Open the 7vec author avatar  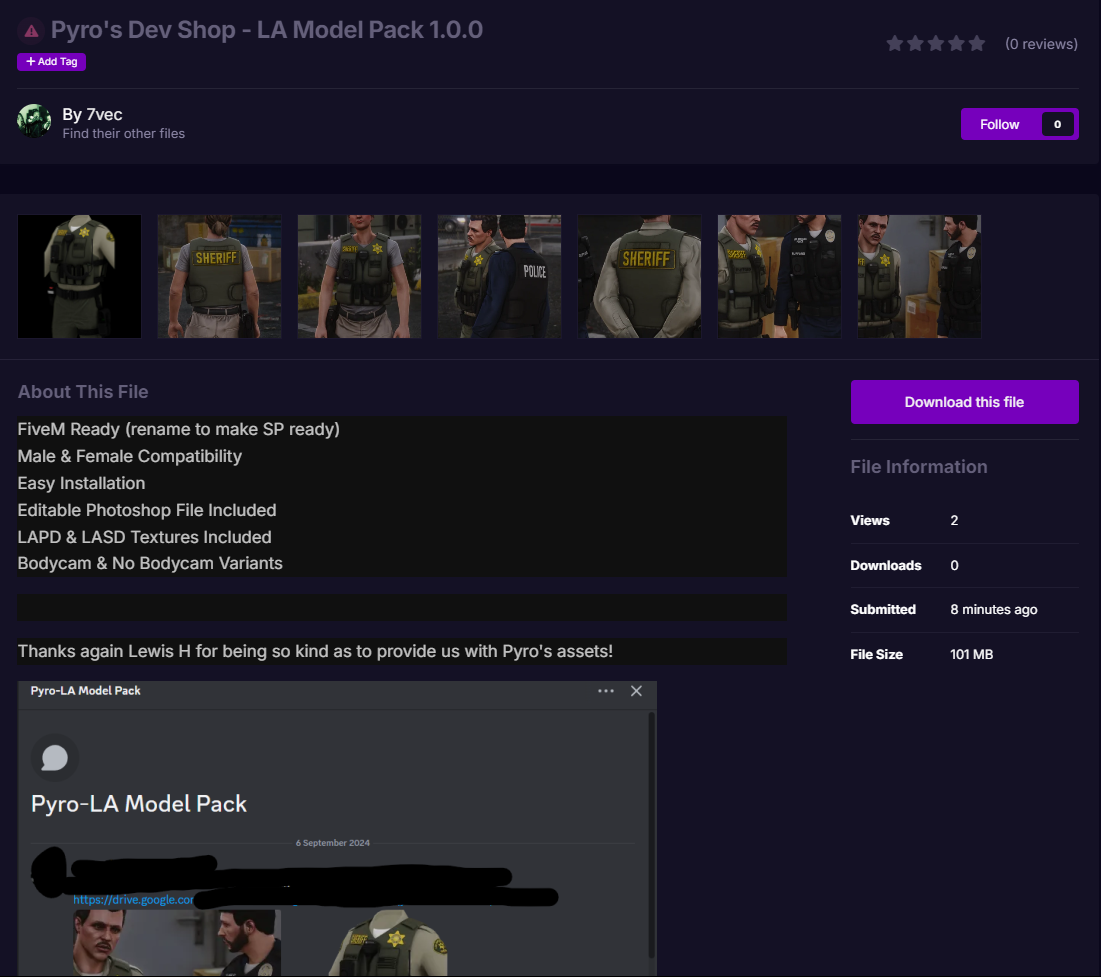pos(34,121)
